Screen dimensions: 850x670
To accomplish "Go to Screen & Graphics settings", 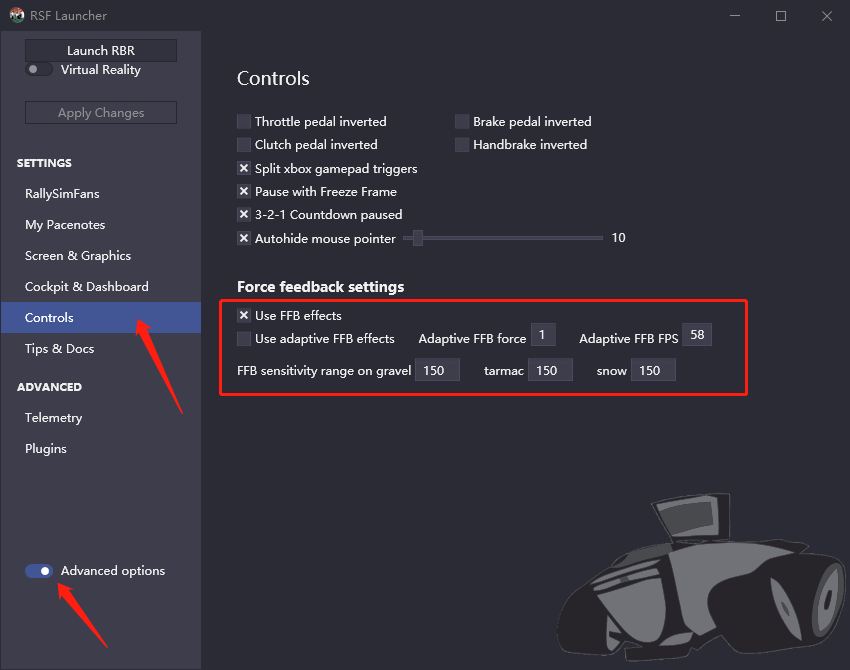I will [78, 256].
